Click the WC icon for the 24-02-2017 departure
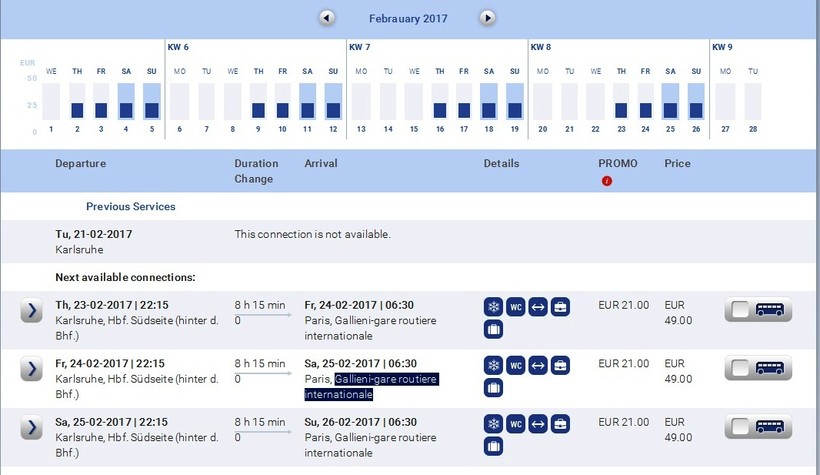The width and height of the screenshot is (820, 475). (x=516, y=365)
